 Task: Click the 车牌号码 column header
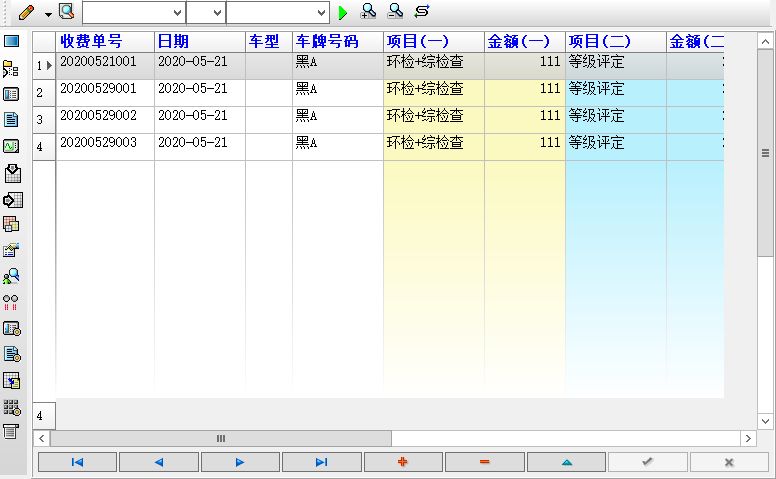point(338,42)
